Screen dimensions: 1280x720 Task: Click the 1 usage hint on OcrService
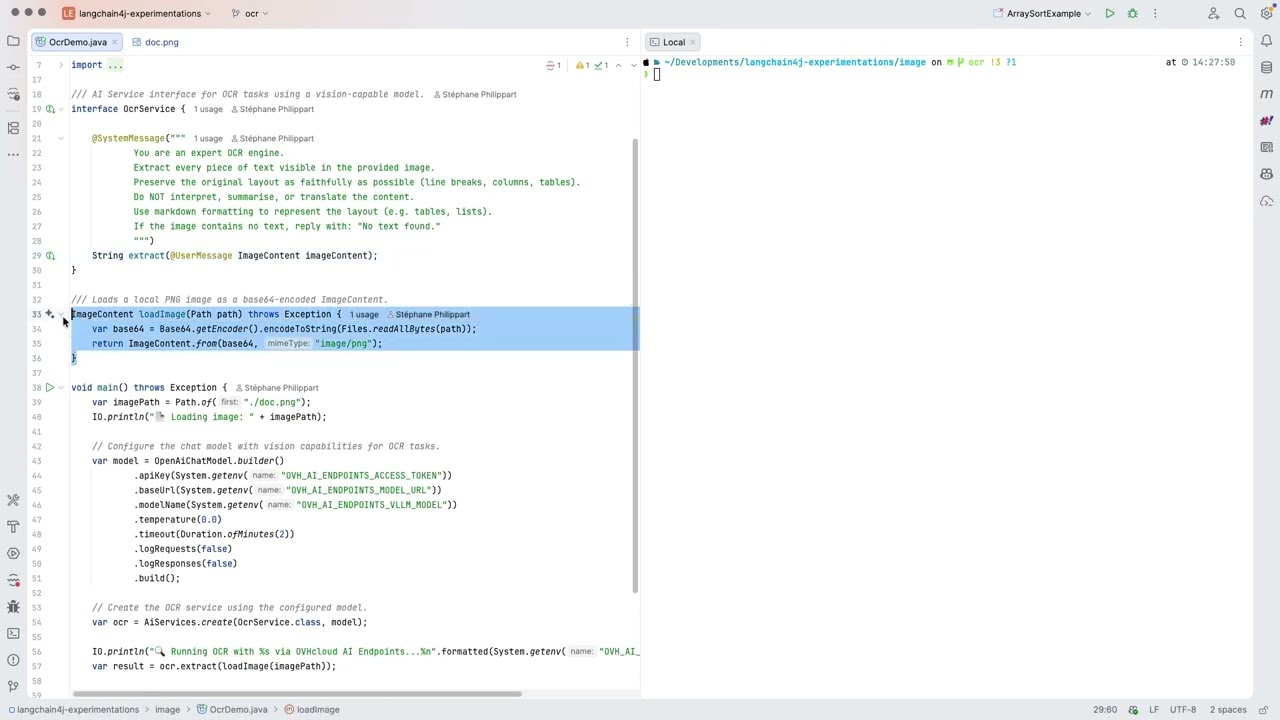point(208,109)
